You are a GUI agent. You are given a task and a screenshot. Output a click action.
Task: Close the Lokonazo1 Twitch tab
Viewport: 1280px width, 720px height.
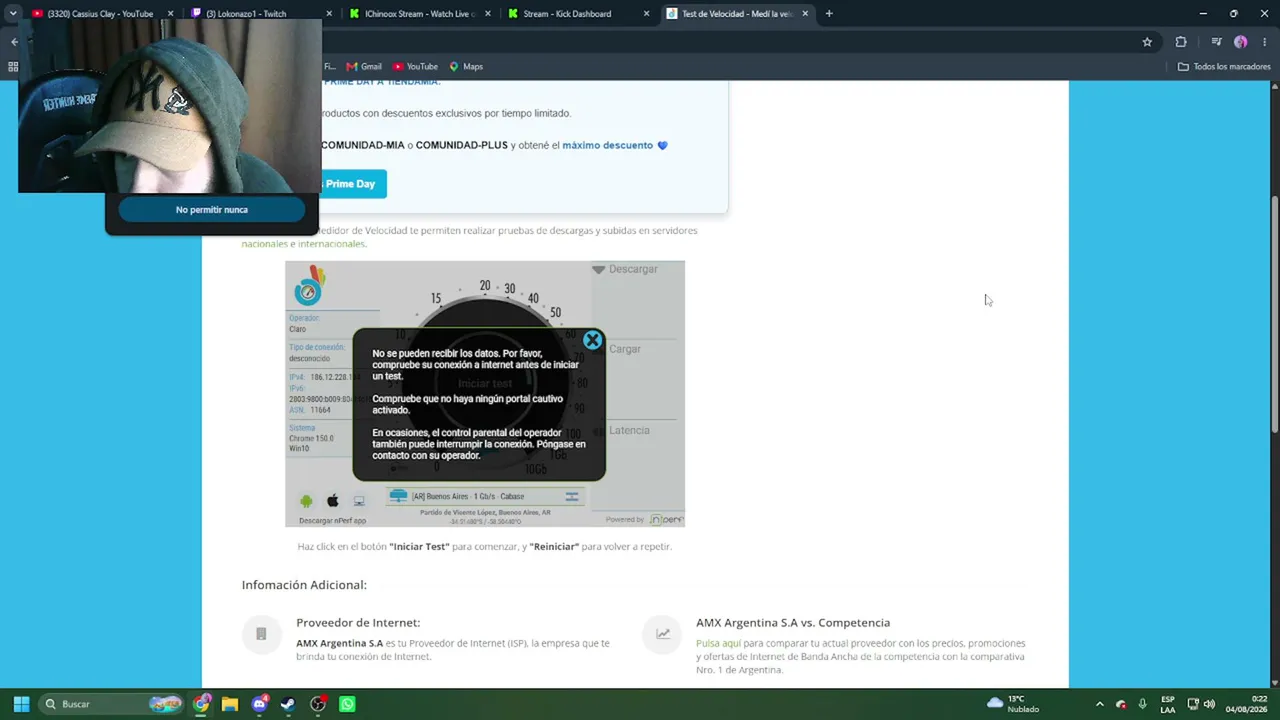pos(329,14)
